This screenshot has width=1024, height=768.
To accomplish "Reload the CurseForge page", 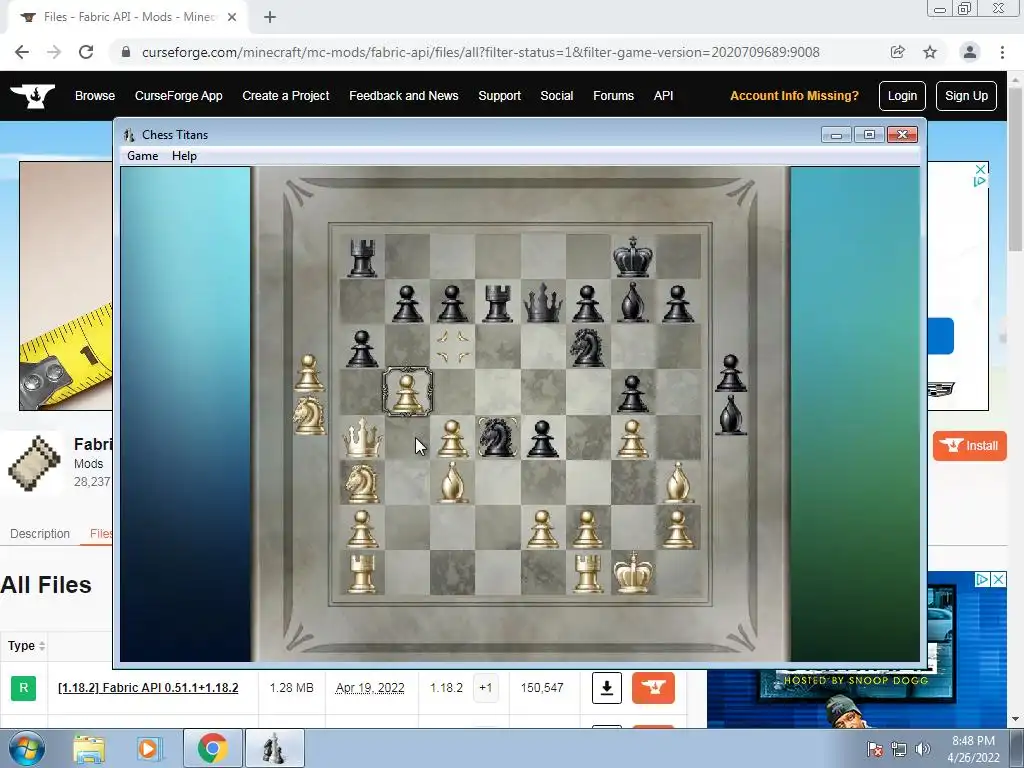I will tap(86, 52).
